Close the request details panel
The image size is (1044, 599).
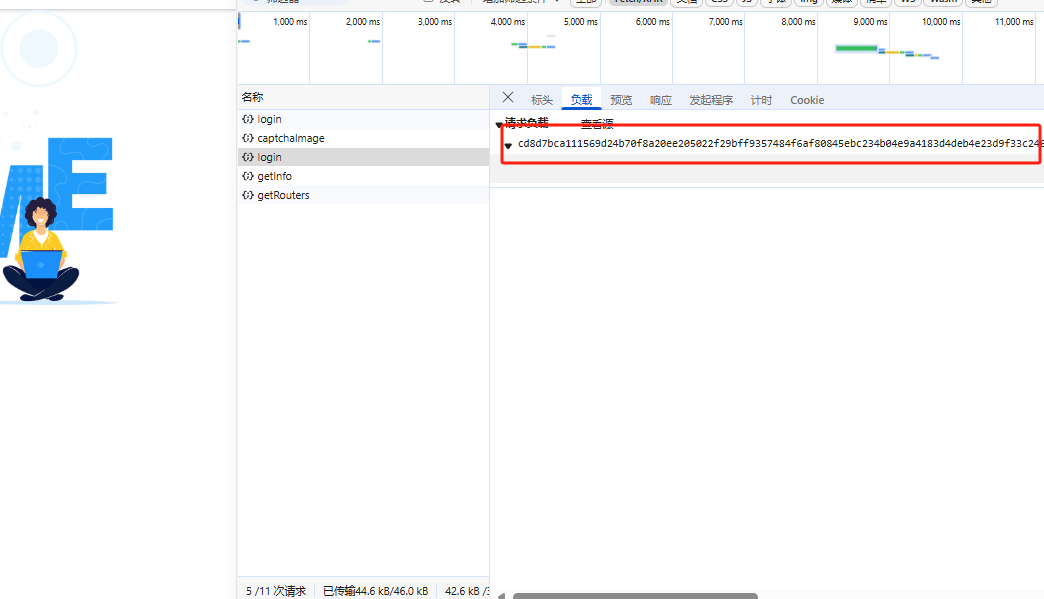[507, 98]
